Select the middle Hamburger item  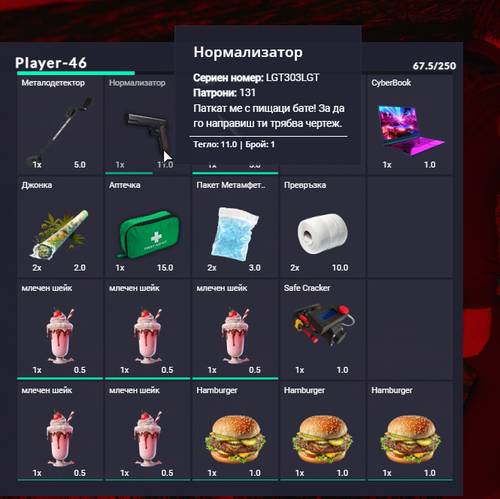[323, 432]
